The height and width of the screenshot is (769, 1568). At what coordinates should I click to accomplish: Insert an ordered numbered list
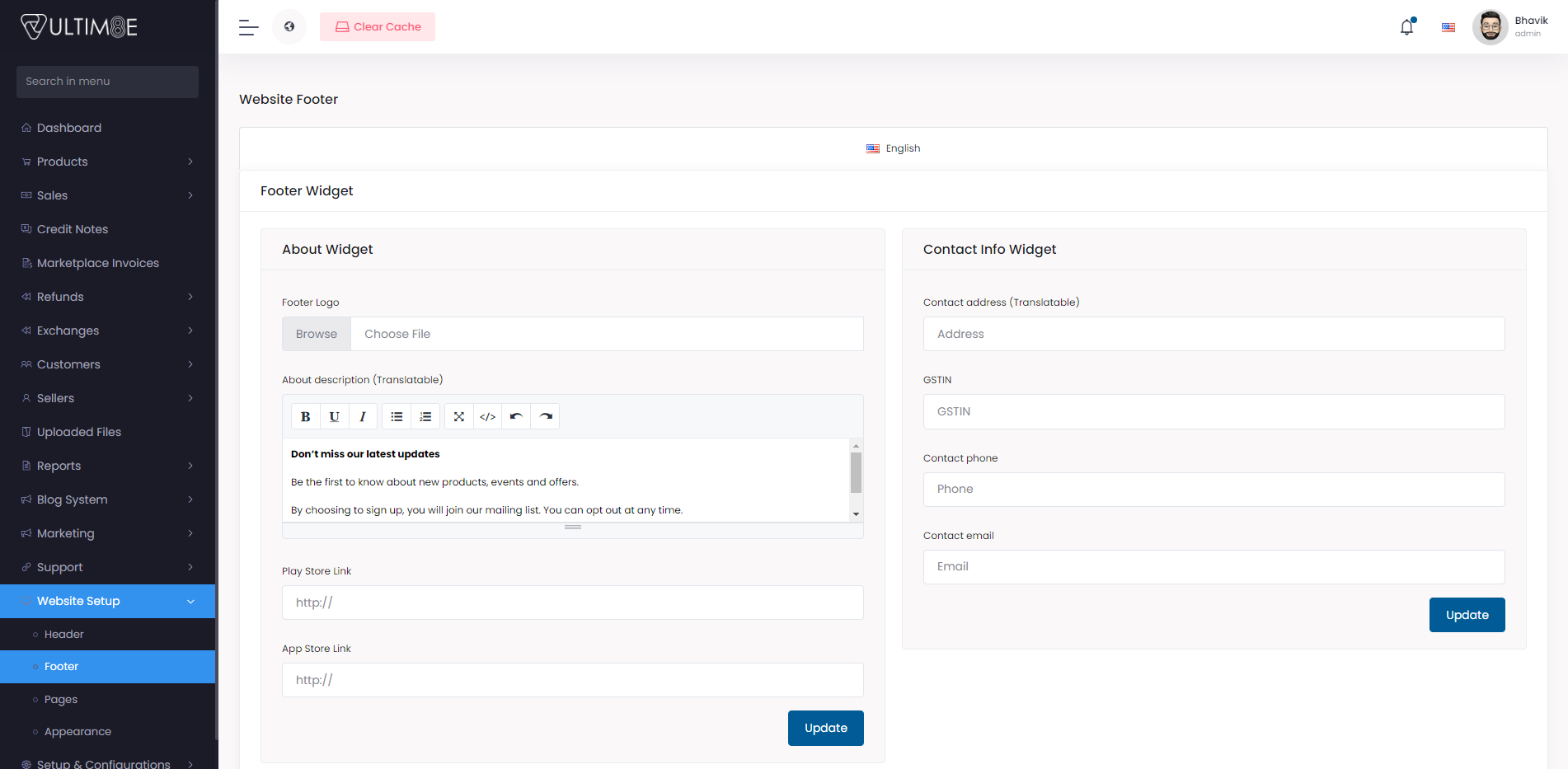pos(425,416)
